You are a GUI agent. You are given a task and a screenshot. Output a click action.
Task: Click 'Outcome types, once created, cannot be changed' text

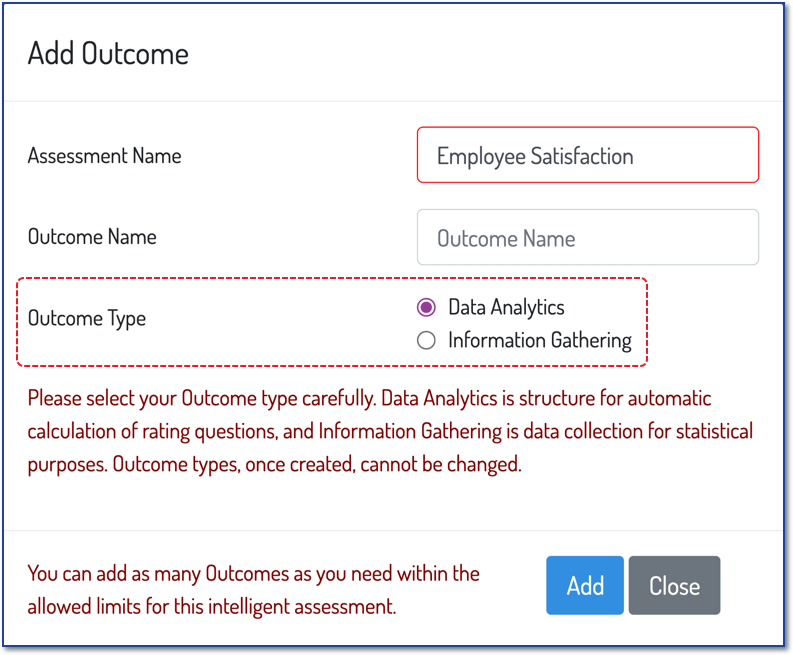(x=317, y=464)
